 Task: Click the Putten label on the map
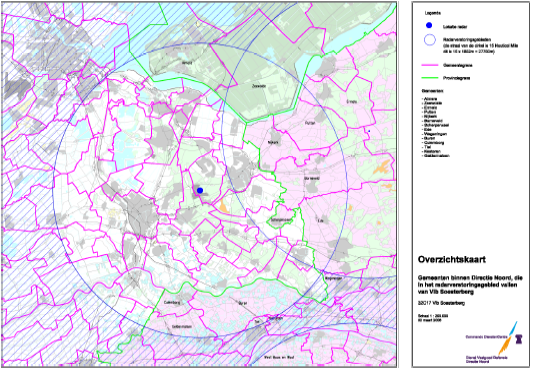coord(311,123)
